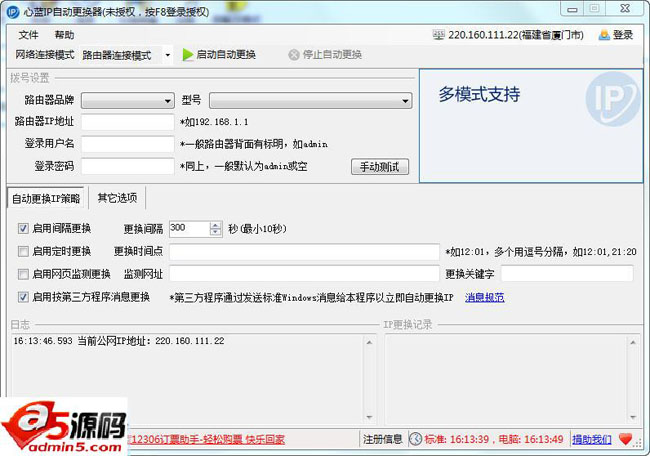Screen dimensions: 650x456
Task: Toggle 启用按第三方程序消息更换 checkbox
Action: pyautogui.click(x=23, y=297)
